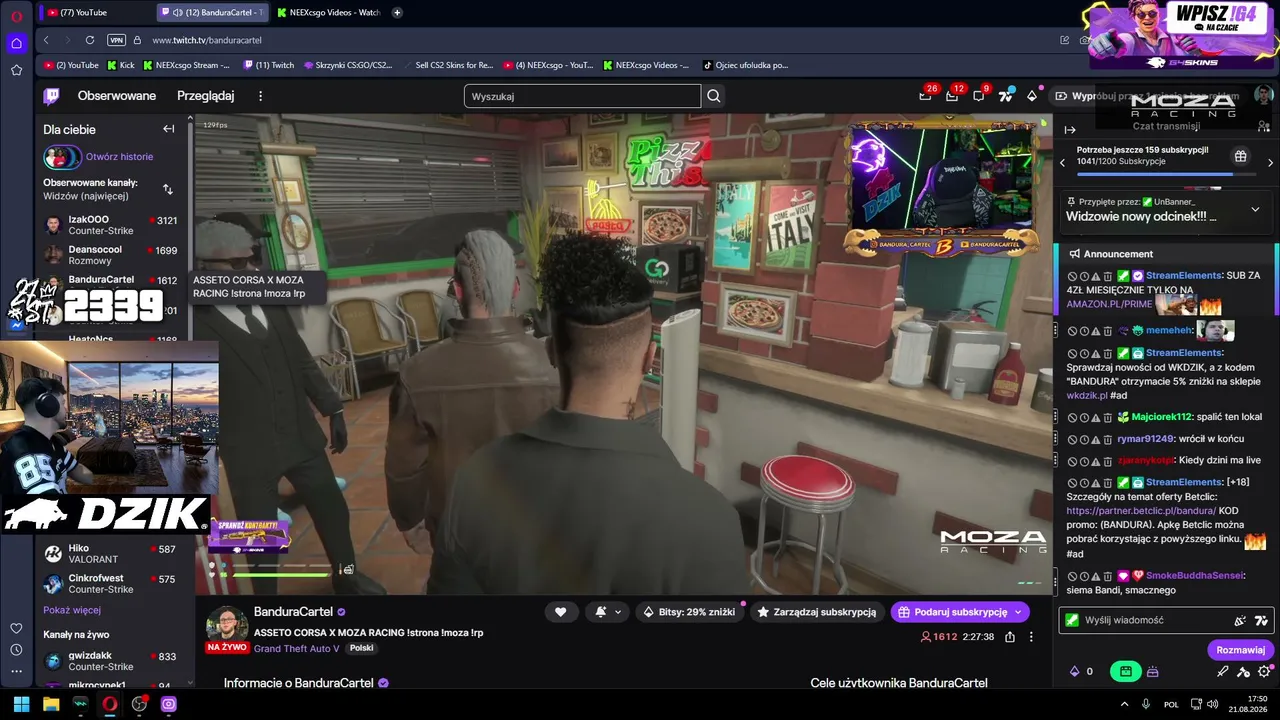
Task: Open the Twitch inbox with 26 badge
Action: (925, 96)
